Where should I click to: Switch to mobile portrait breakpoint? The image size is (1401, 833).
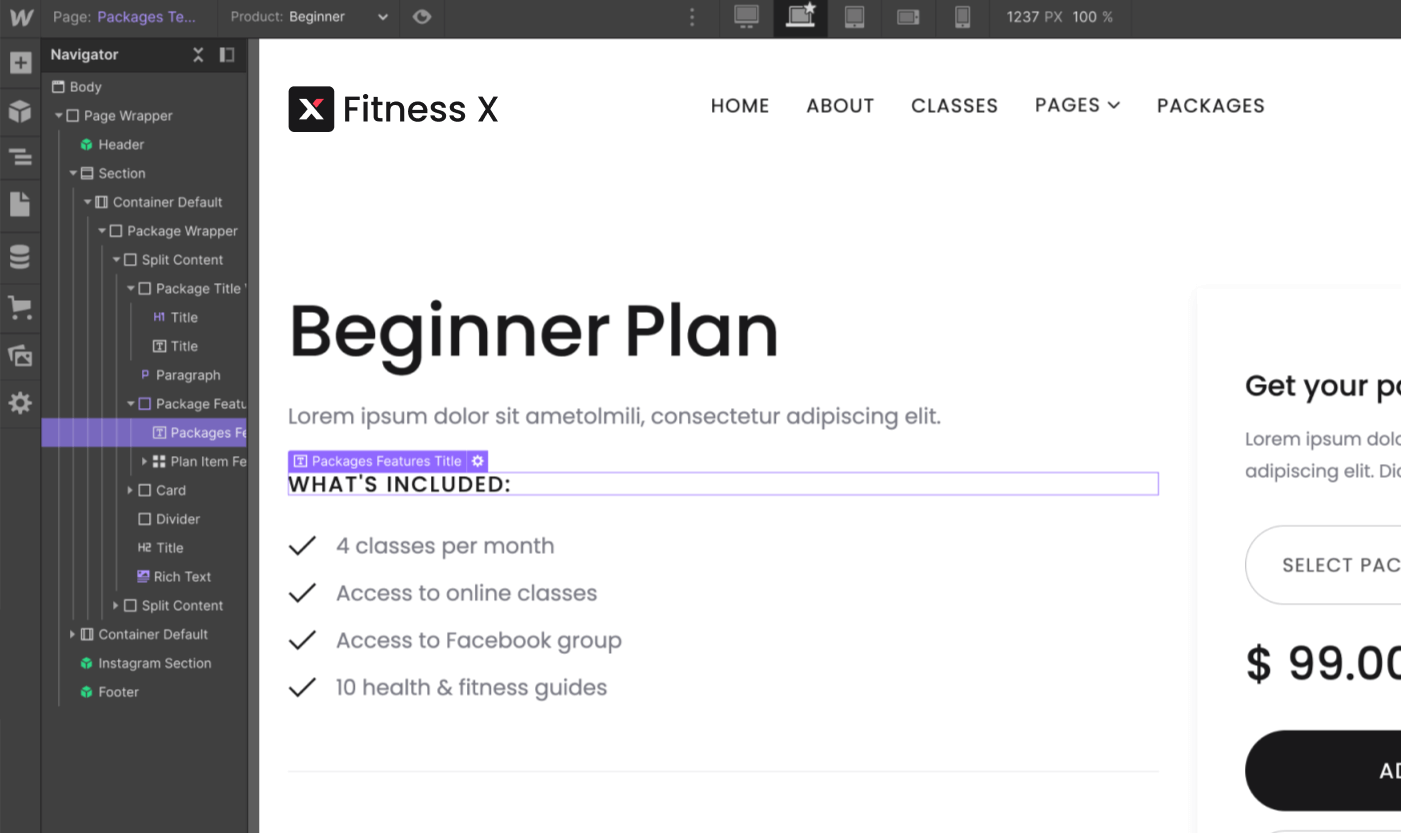[x=962, y=17]
